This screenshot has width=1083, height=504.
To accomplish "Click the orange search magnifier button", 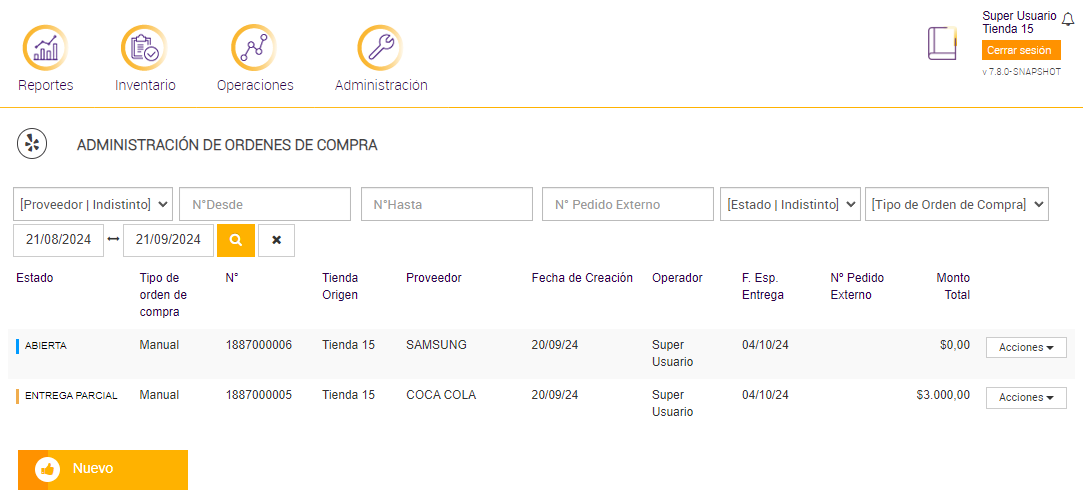I will pyautogui.click(x=236, y=240).
